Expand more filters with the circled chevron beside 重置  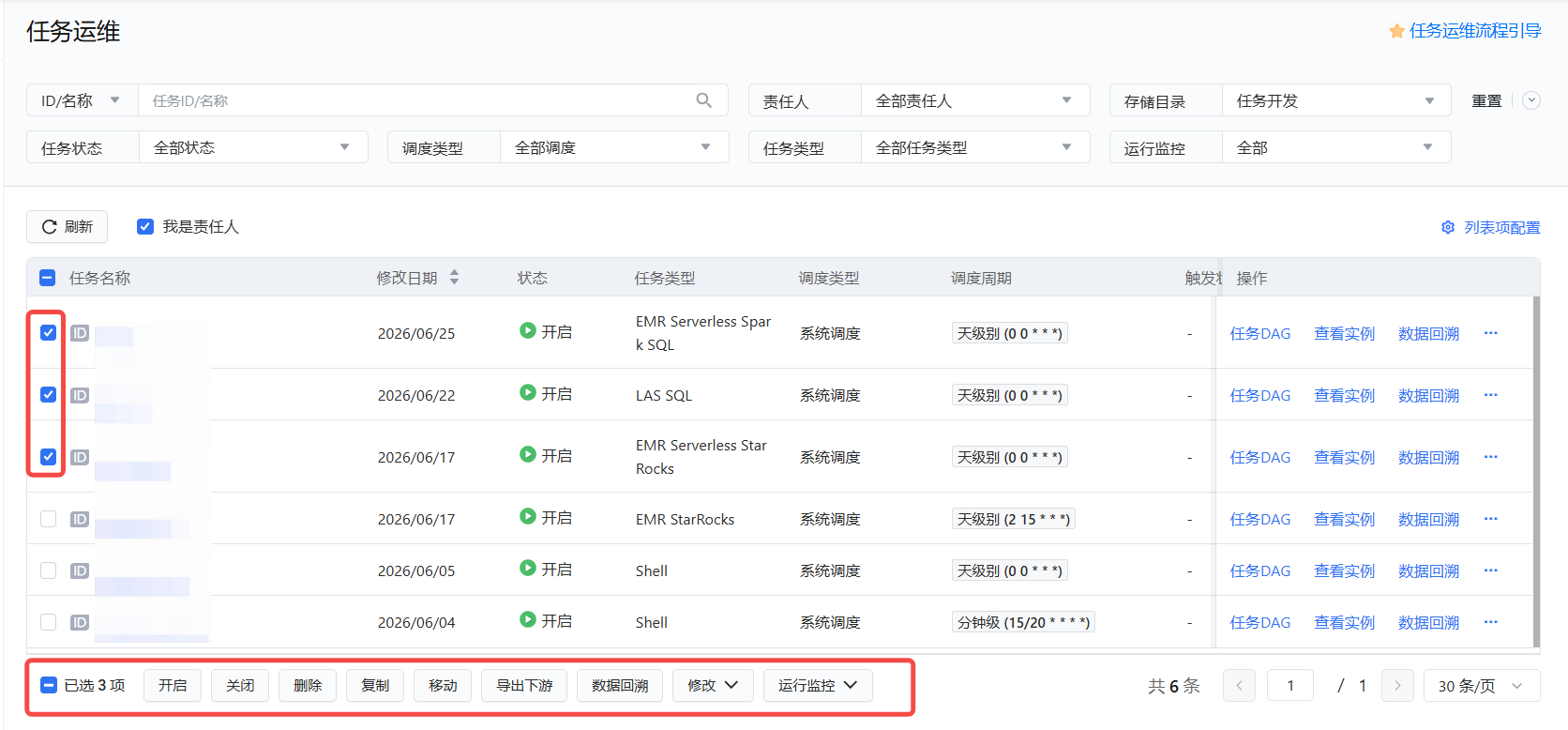[x=1531, y=100]
